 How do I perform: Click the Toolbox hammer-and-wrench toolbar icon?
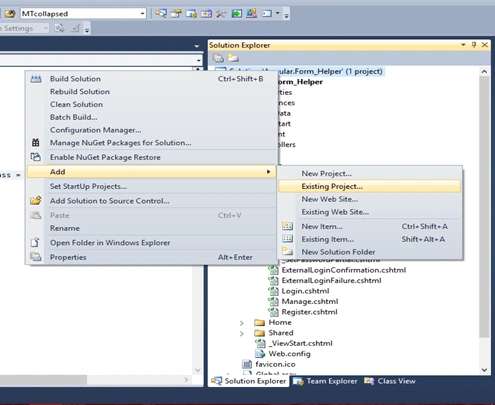click(221, 14)
